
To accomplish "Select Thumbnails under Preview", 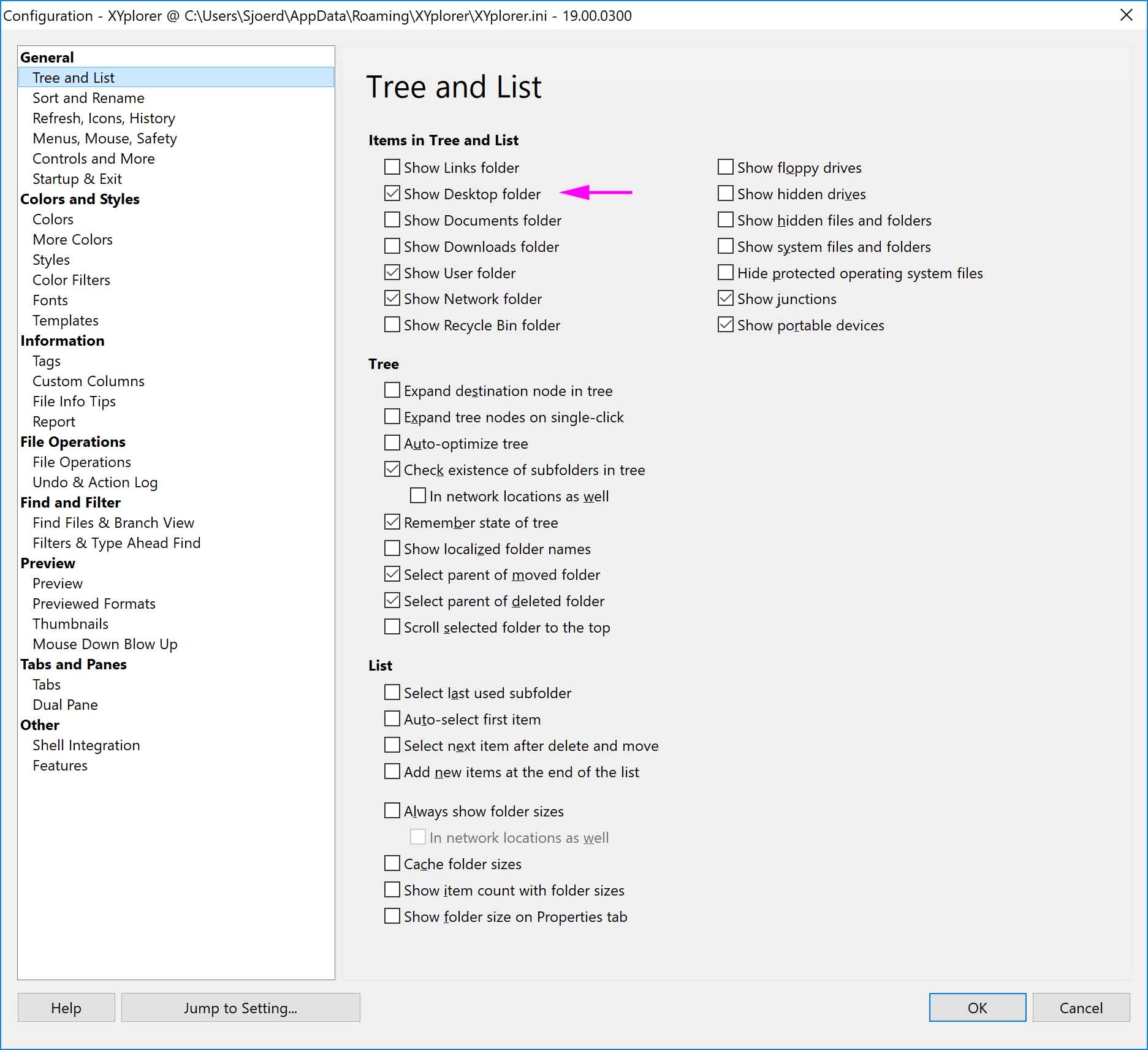I will tap(70, 624).
